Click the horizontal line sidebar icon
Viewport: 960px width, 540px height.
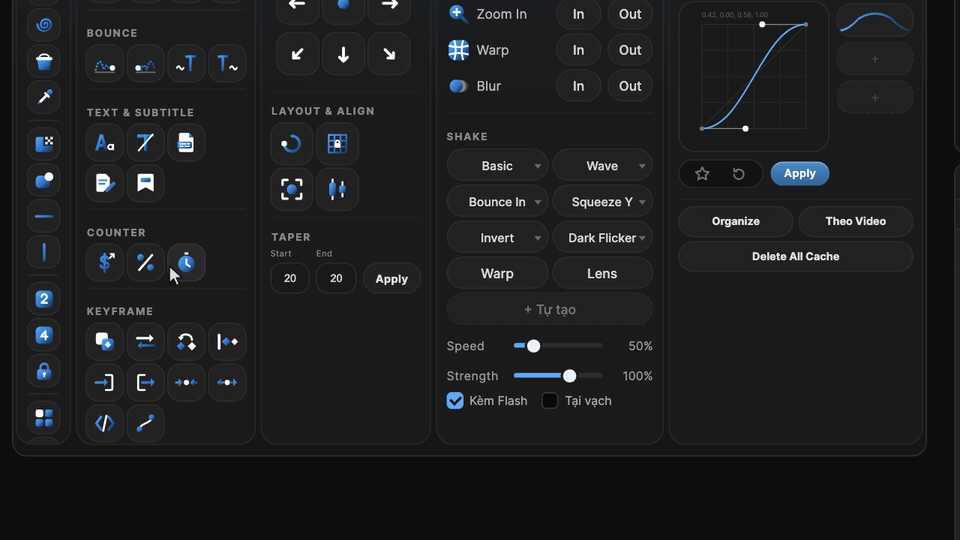click(43, 216)
